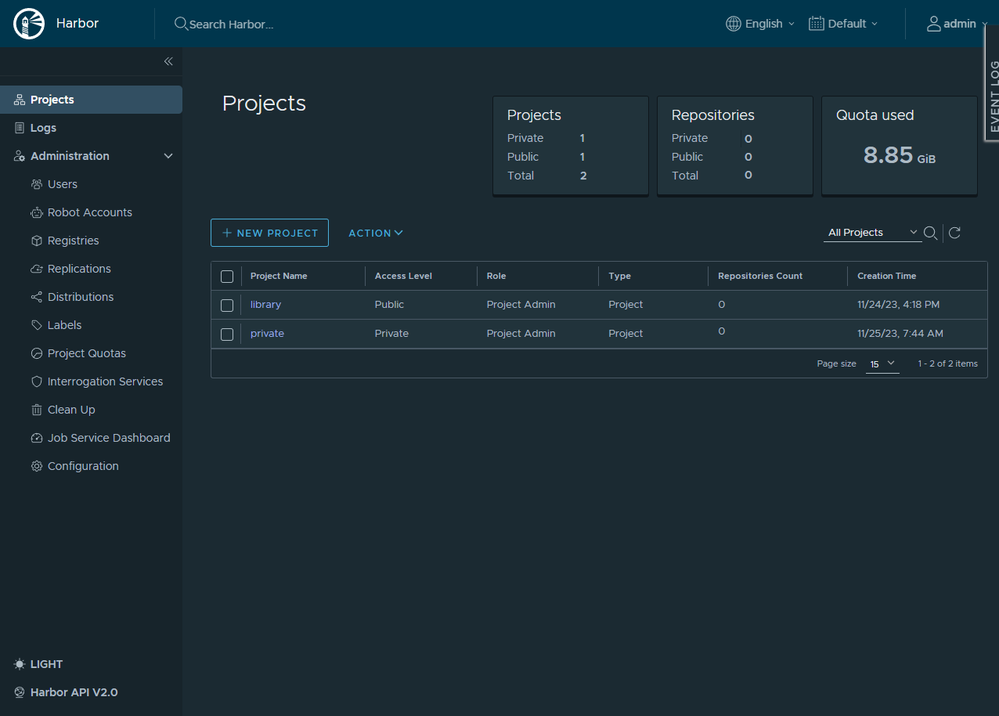Click the Harbor title text
The height and width of the screenshot is (716, 999).
tap(77, 24)
